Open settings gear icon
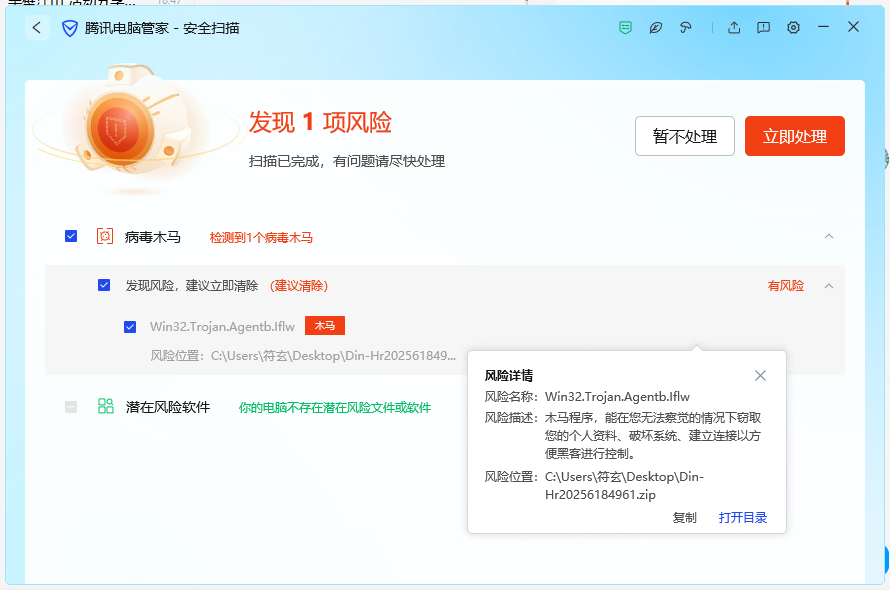The width and height of the screenshot is (890, 590). tap(794, 27)
